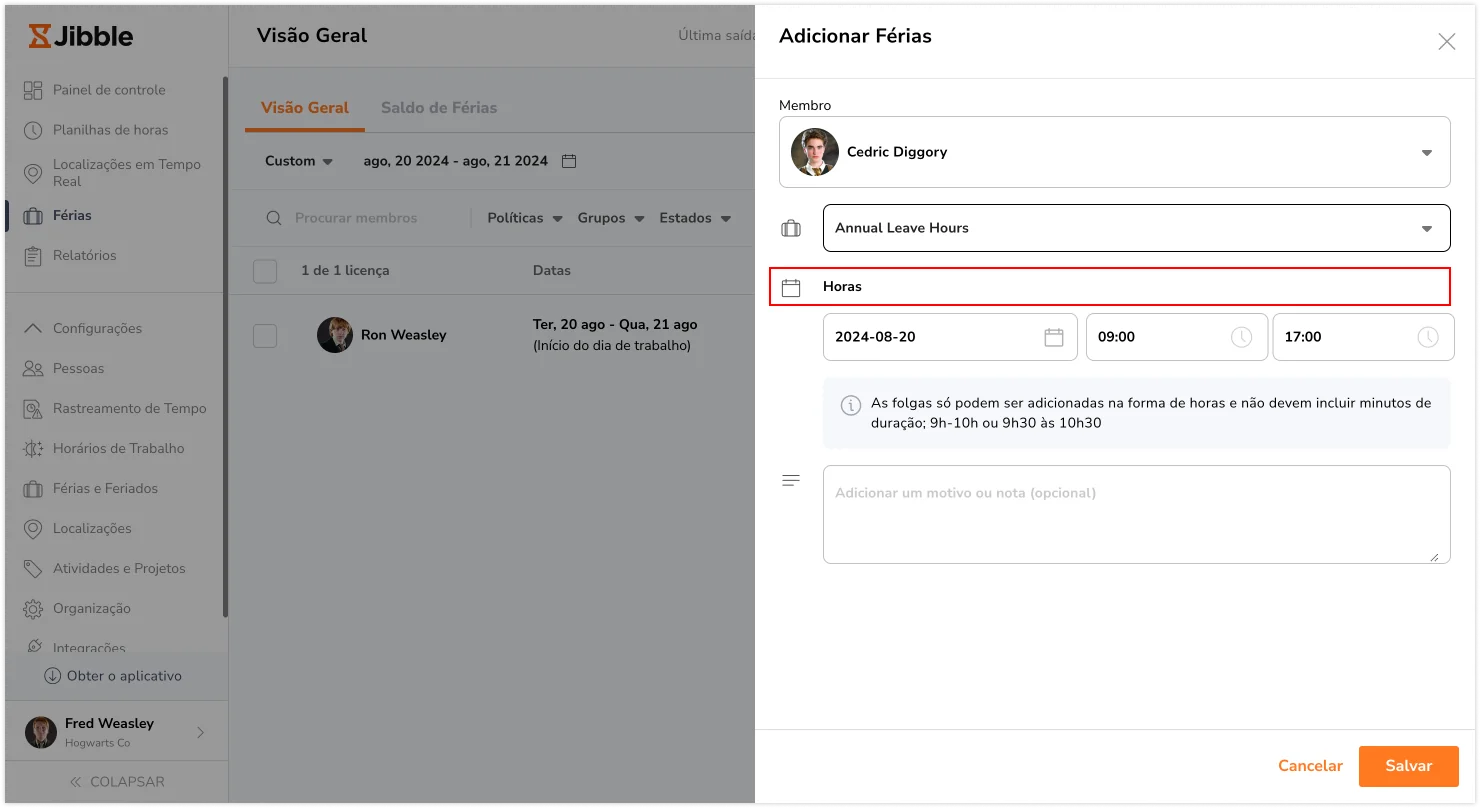Go to Planilhas de horas
1480x808 pixels.
(x=110, y=130)
